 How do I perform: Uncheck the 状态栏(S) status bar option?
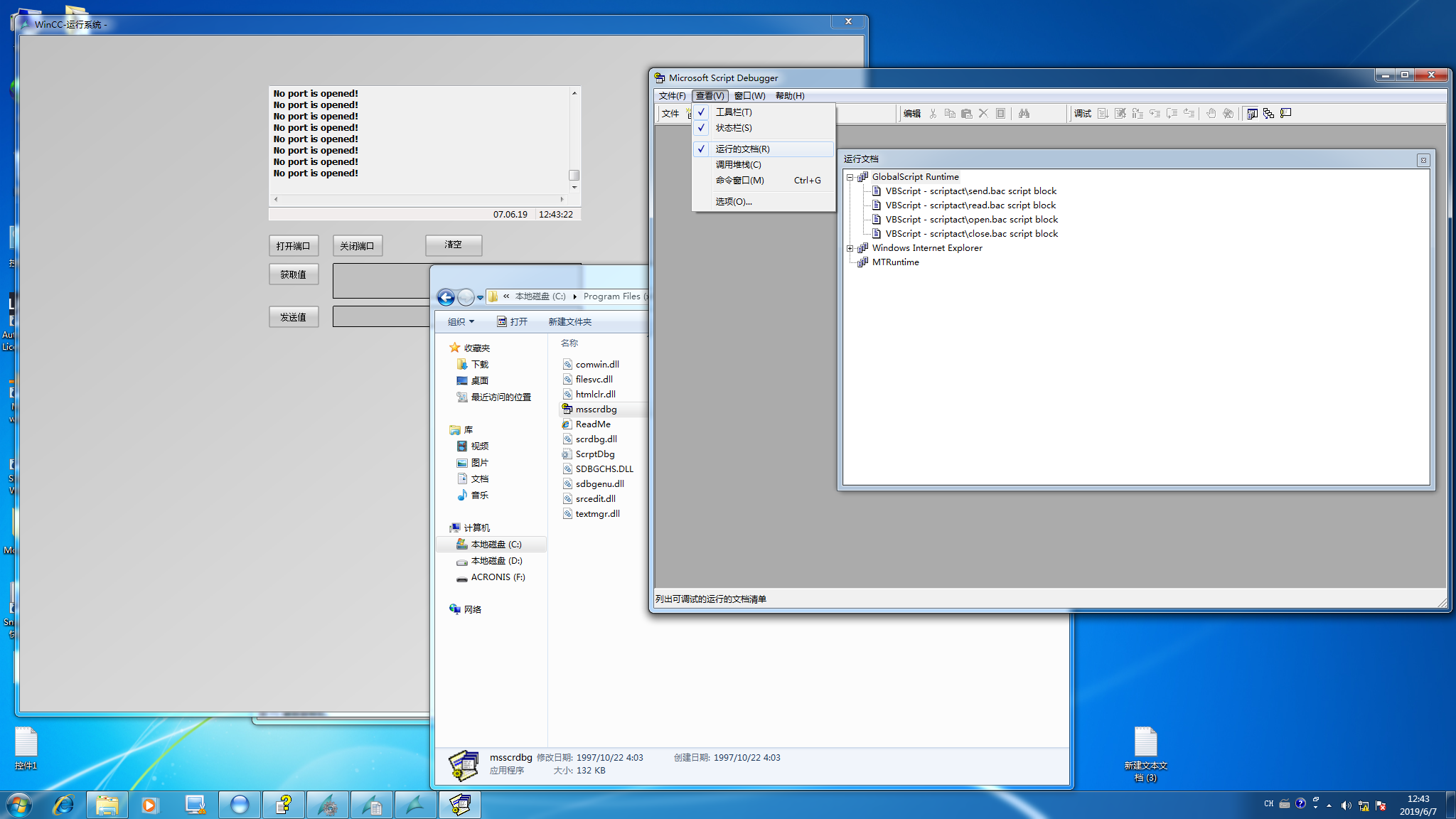pos(733,128)
